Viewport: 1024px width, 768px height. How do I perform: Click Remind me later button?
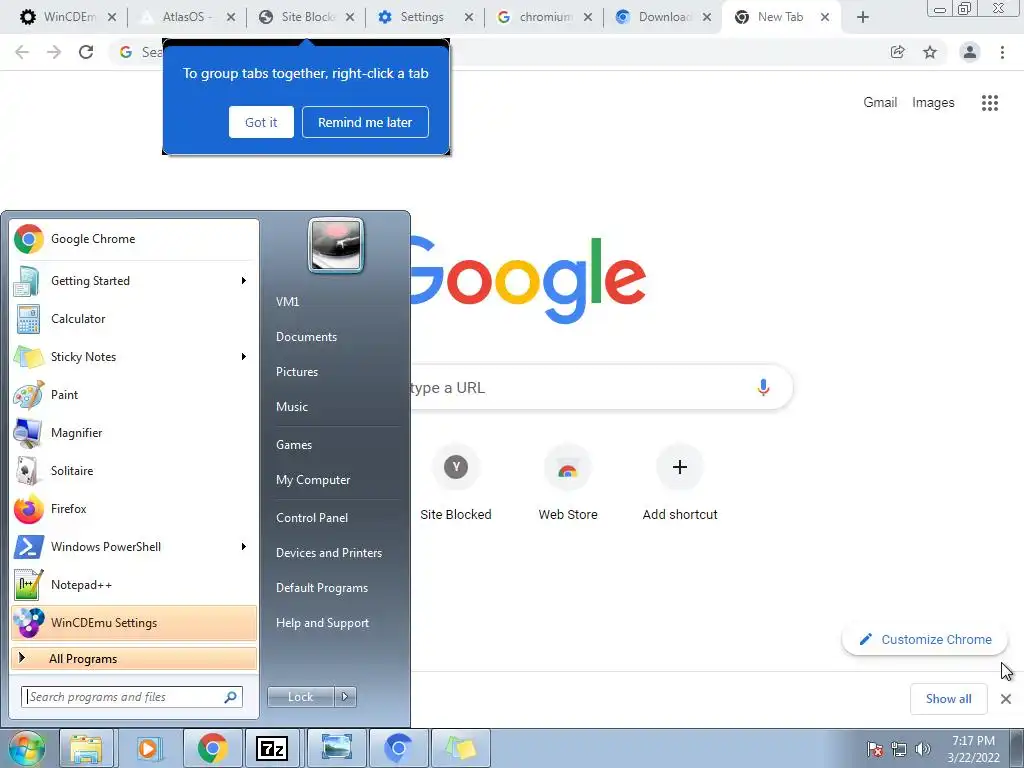click(x=365, y=122)
